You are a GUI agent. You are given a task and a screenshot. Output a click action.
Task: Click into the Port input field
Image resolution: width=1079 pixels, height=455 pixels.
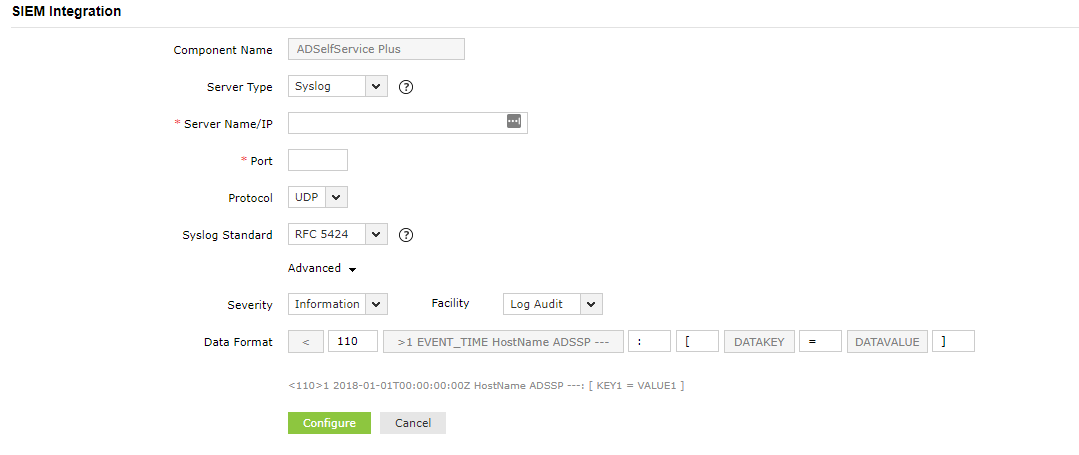coord(317,160)
